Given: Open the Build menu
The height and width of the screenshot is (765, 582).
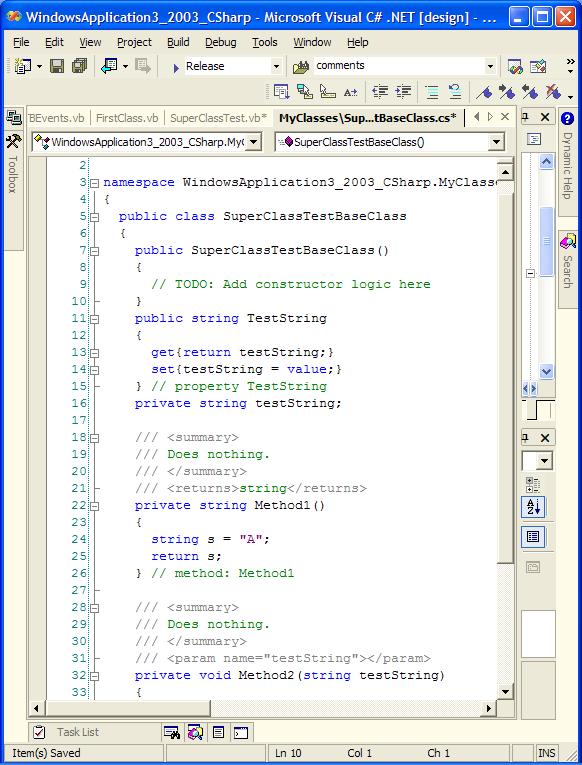Looking at the screenshot, I should click(178, 42).
